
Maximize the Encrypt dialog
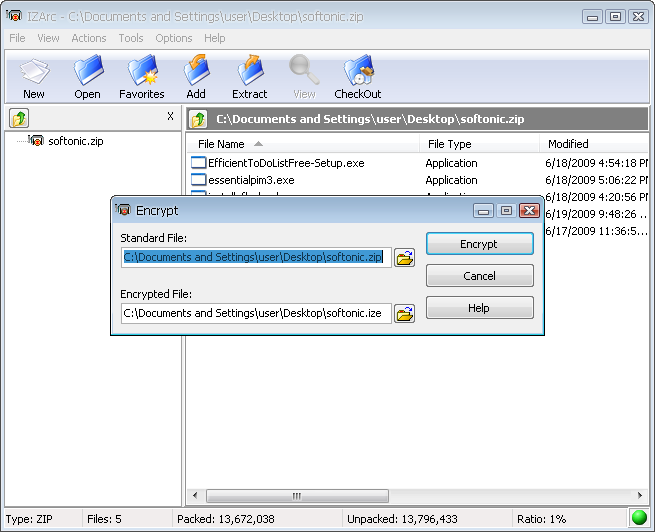[x=506, y=210]
